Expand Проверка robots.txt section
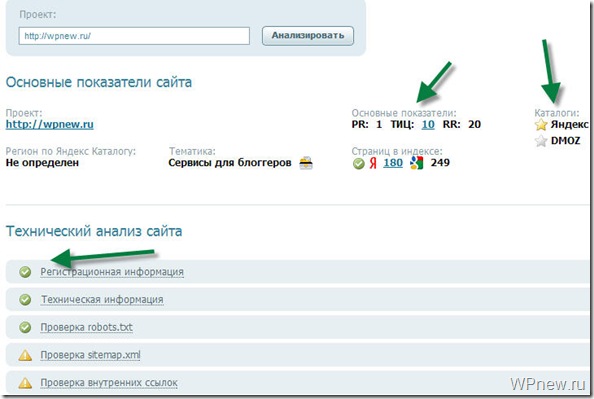 [x=87, y=327]
